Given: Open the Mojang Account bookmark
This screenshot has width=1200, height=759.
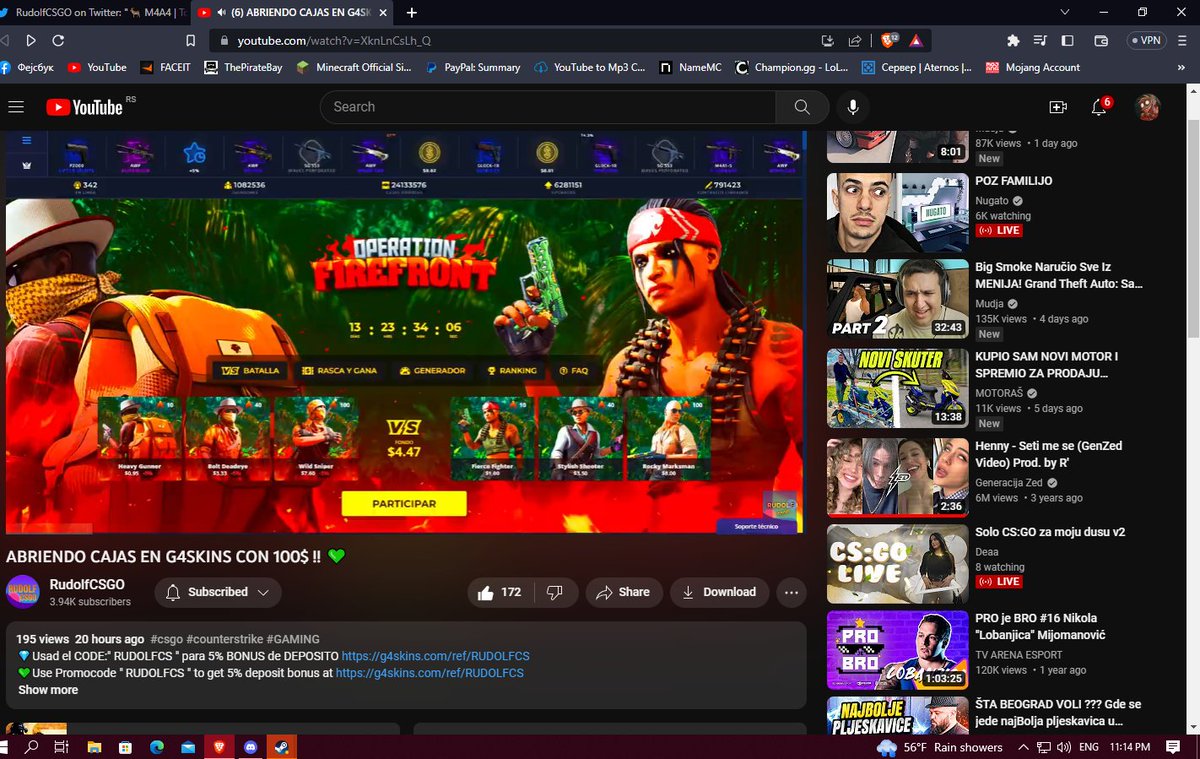Looking at the screenshot, I should tap(1032, 68).
